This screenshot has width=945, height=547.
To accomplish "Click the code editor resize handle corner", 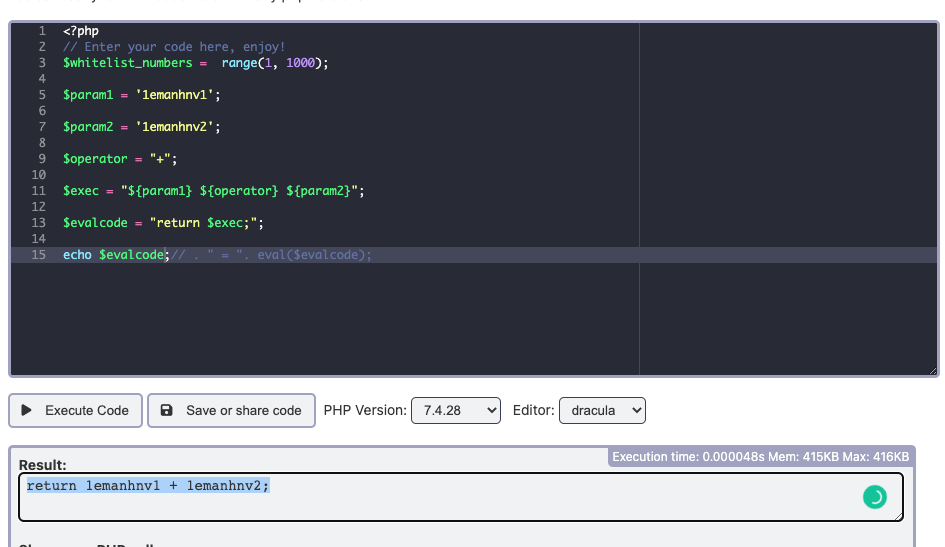I will coord(932,370).
